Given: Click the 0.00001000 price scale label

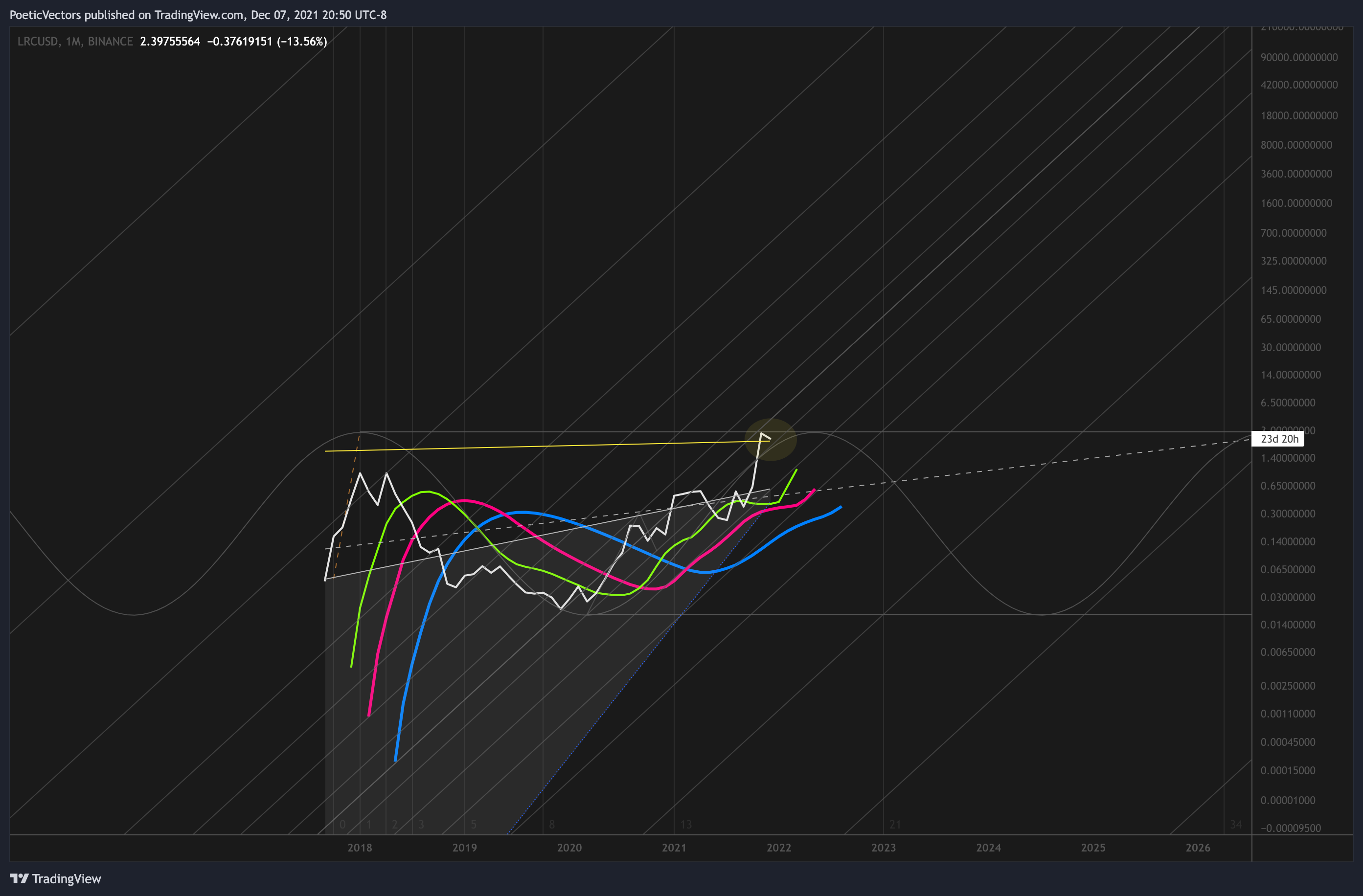Looking at the screenshot, I should 1287,801.
